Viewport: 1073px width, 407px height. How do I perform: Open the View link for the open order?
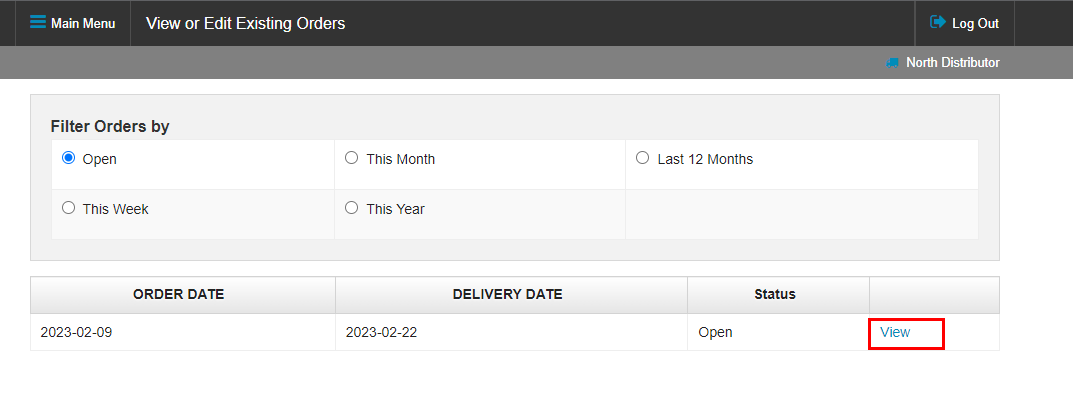pyautogui.click(x=895, y=332)
